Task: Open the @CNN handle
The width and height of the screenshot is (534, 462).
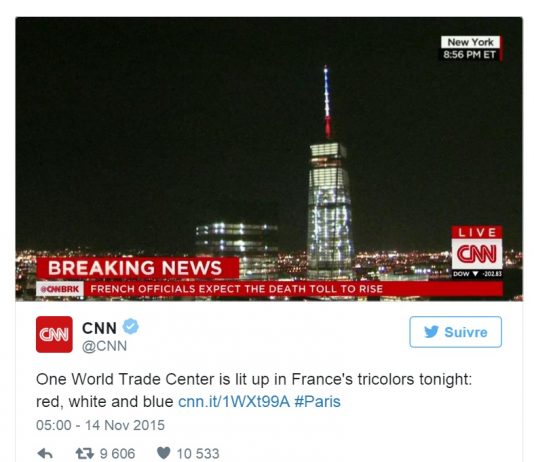Action: click(105, 346)
